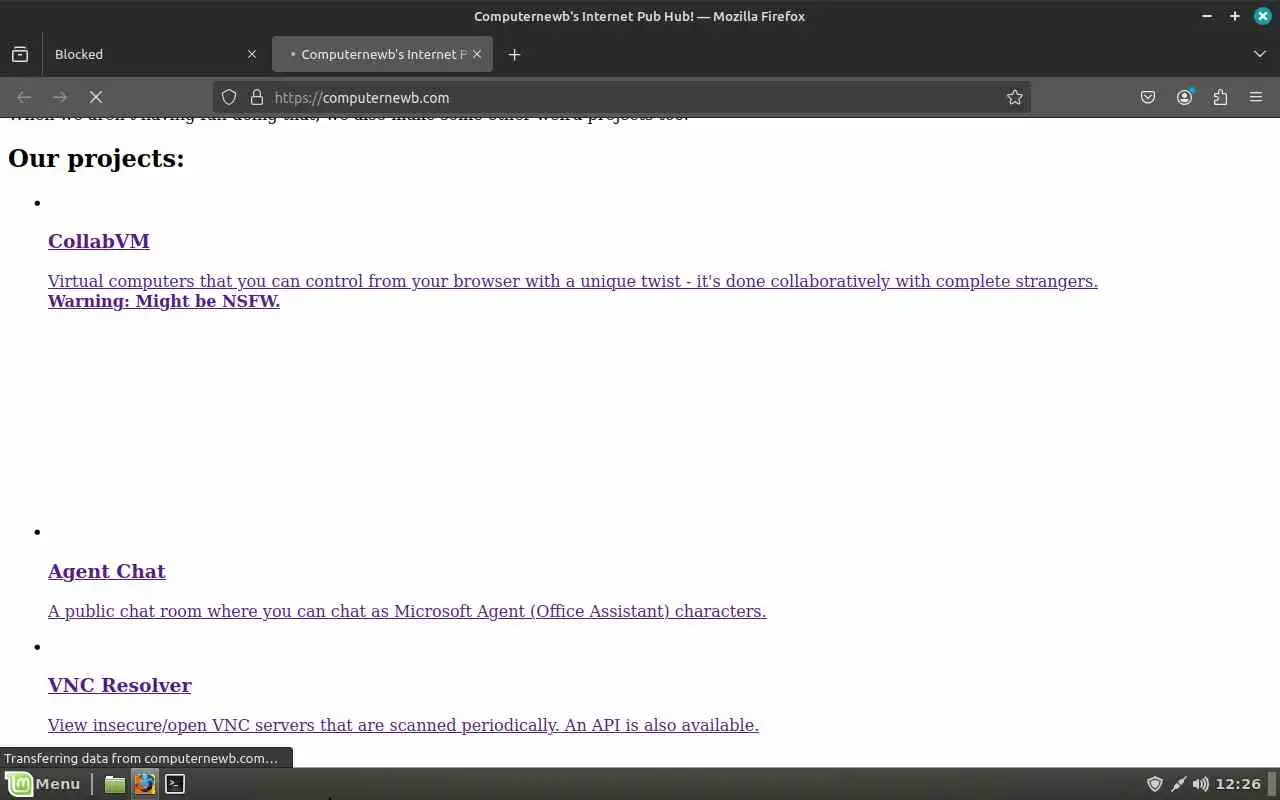Close the Blocked tab
The image size is (1280, 800).
pos(252,54)
